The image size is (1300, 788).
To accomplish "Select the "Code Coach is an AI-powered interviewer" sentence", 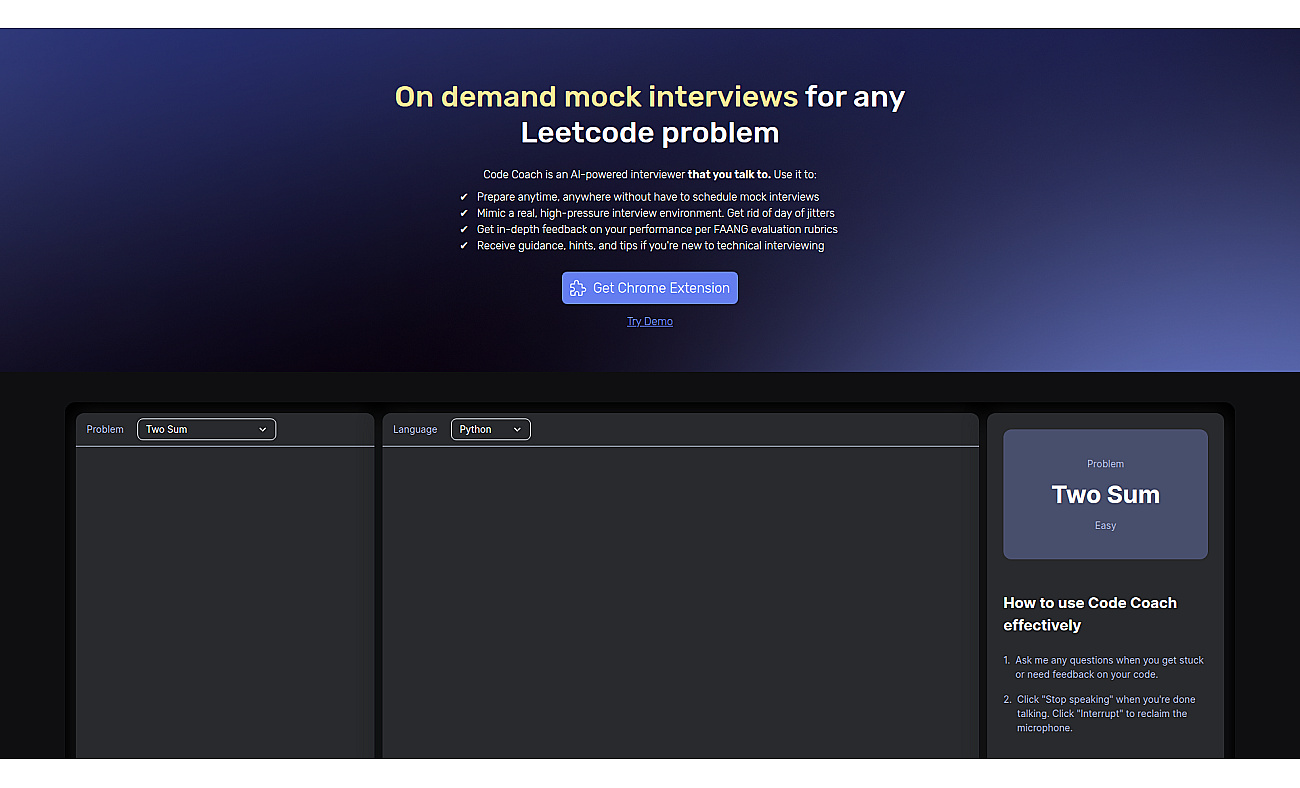I will 650,174.
